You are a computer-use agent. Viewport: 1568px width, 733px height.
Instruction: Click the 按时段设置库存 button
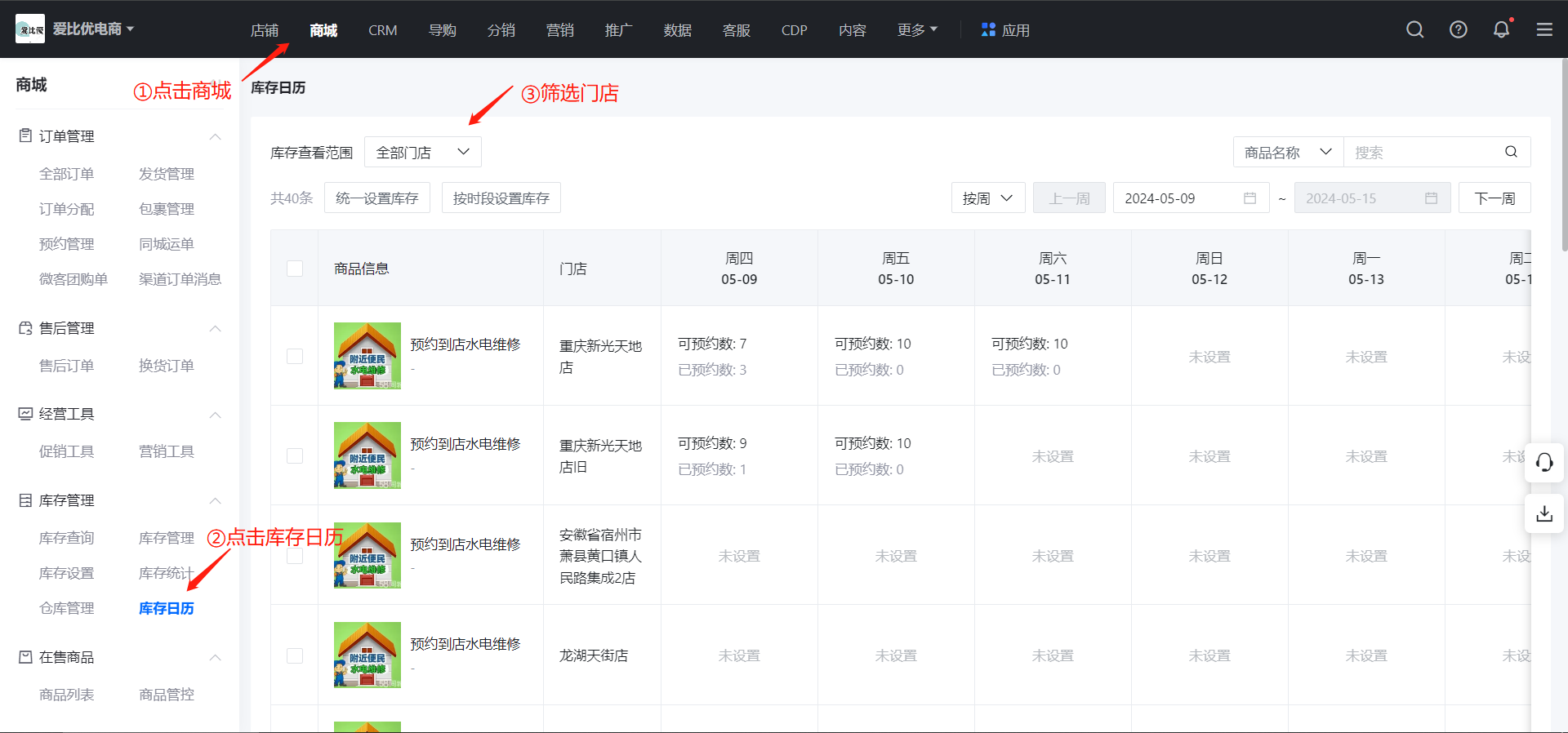[x=501, y=198]
